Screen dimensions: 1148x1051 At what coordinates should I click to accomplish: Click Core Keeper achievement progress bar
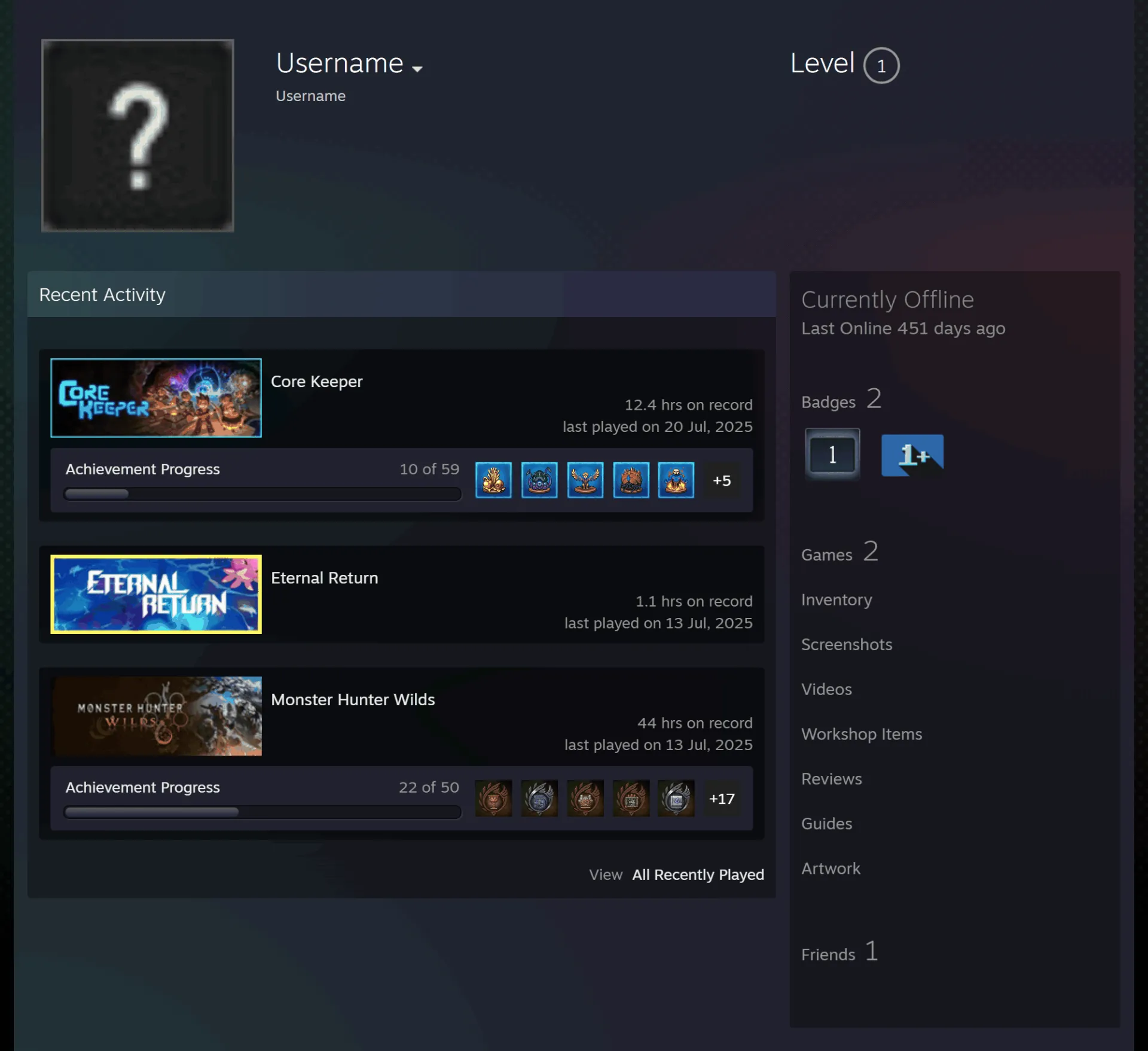(262, 494)
